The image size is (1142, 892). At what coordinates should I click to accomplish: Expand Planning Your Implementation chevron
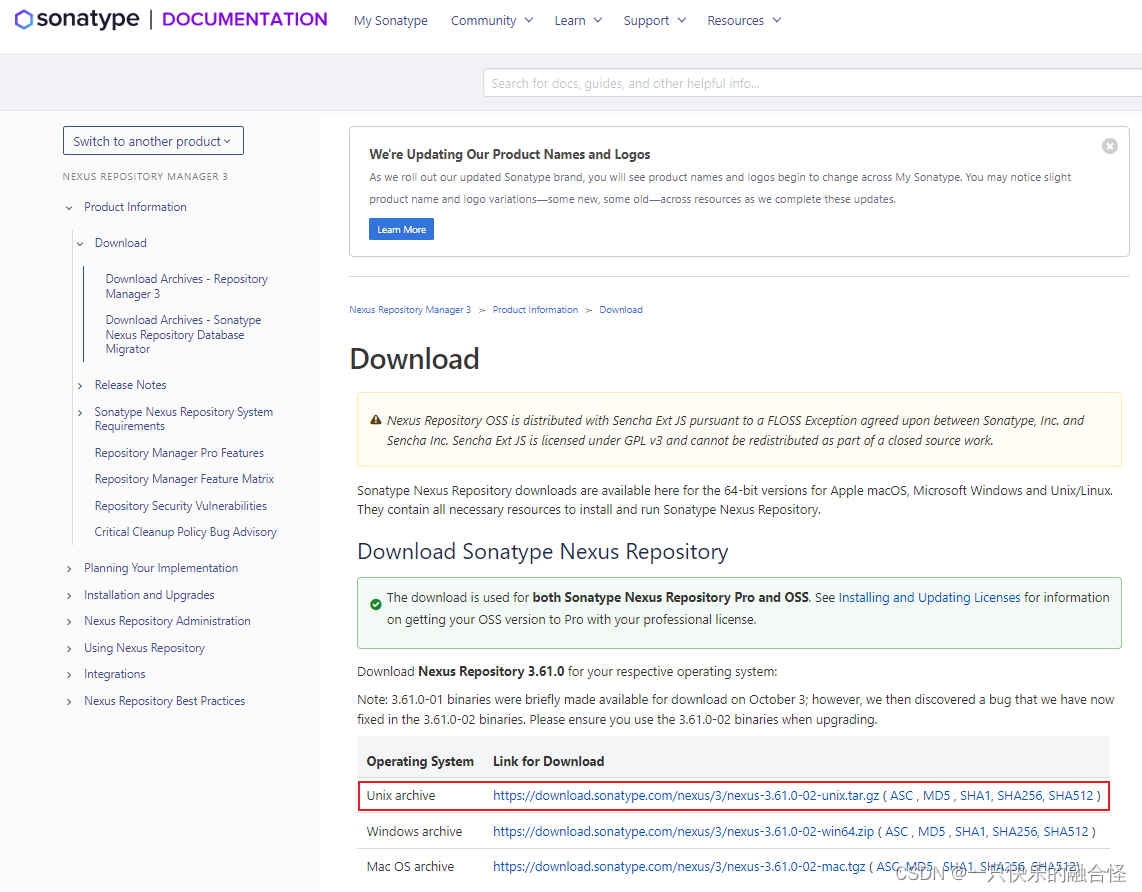69,569
